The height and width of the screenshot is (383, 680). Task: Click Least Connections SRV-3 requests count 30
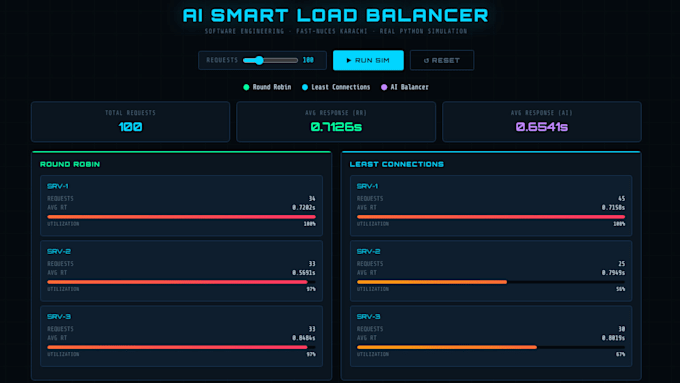point(622,329)
